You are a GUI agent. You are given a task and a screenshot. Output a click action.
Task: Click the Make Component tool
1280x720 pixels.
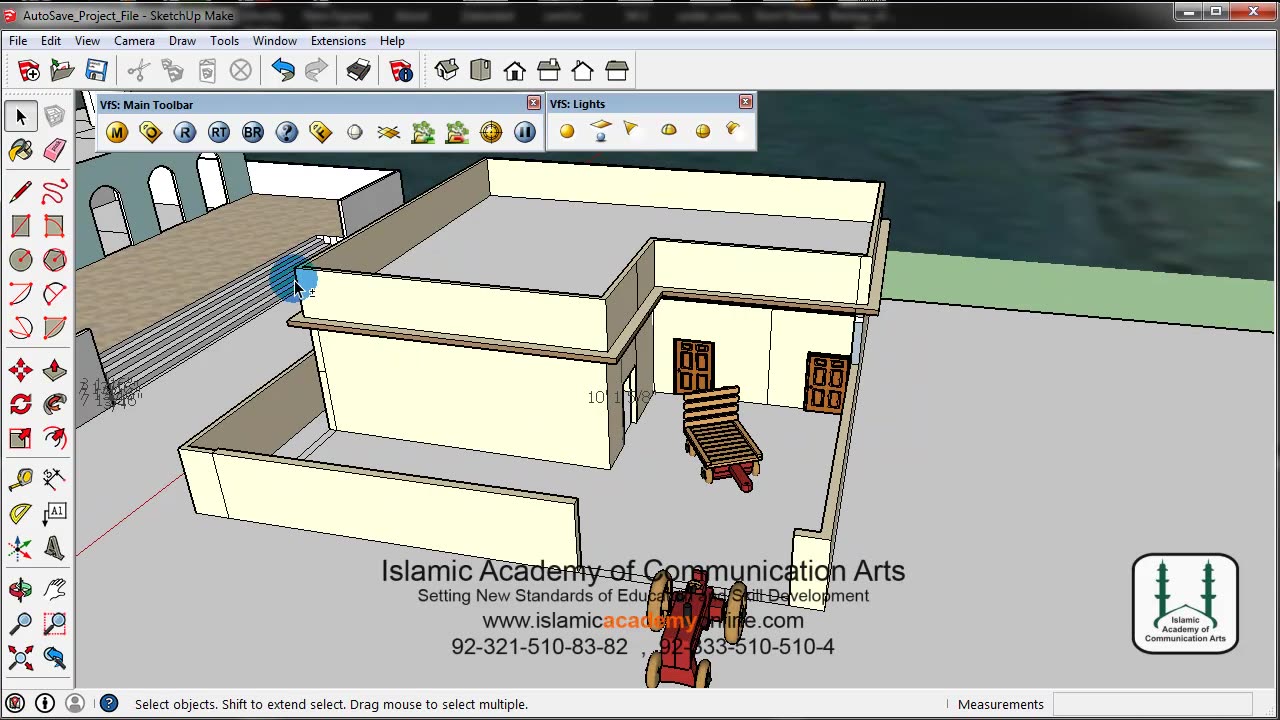pos(55,117)
